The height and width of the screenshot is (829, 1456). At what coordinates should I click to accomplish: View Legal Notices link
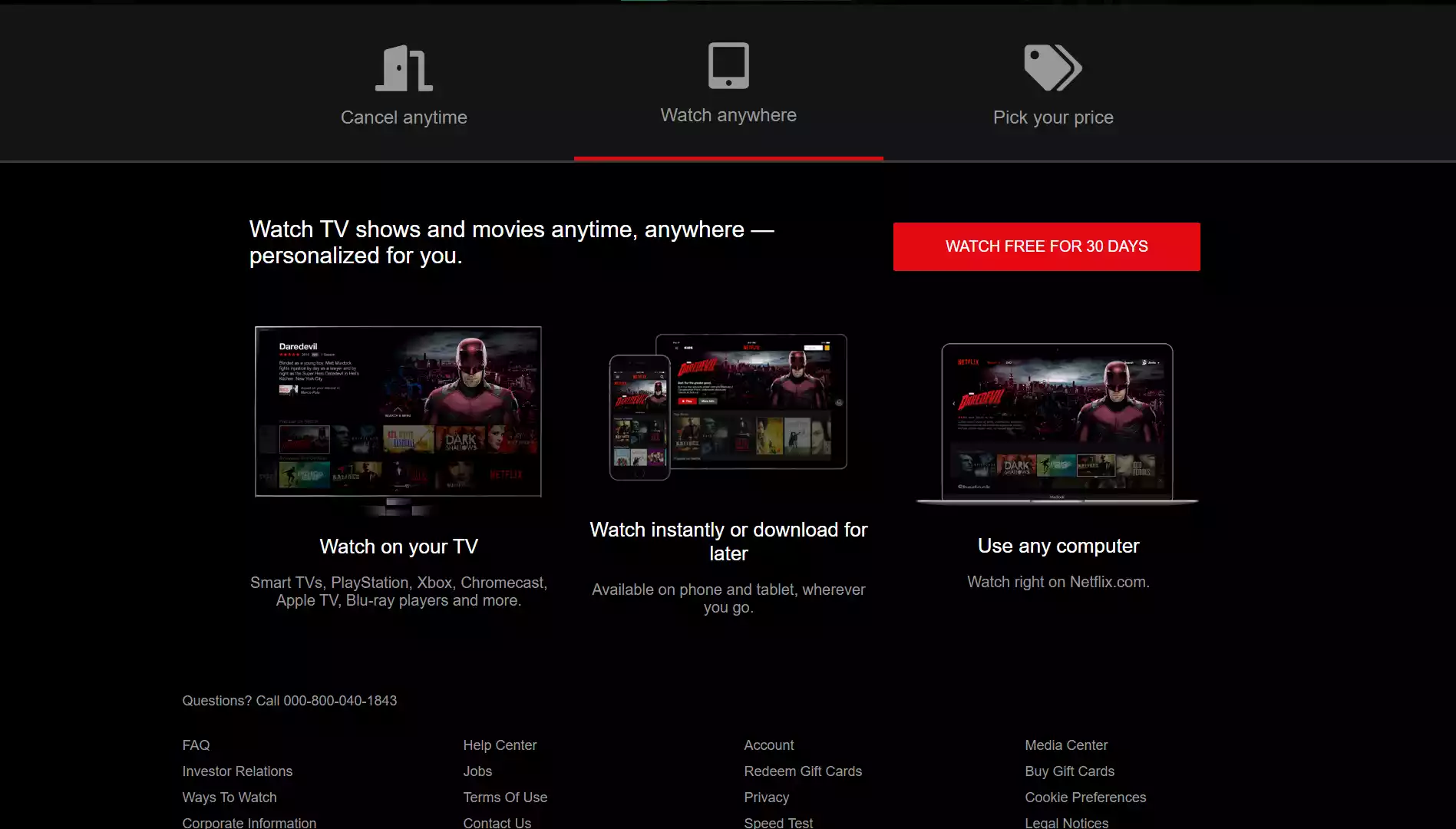pyautogui.click(x=1066, y=822)
